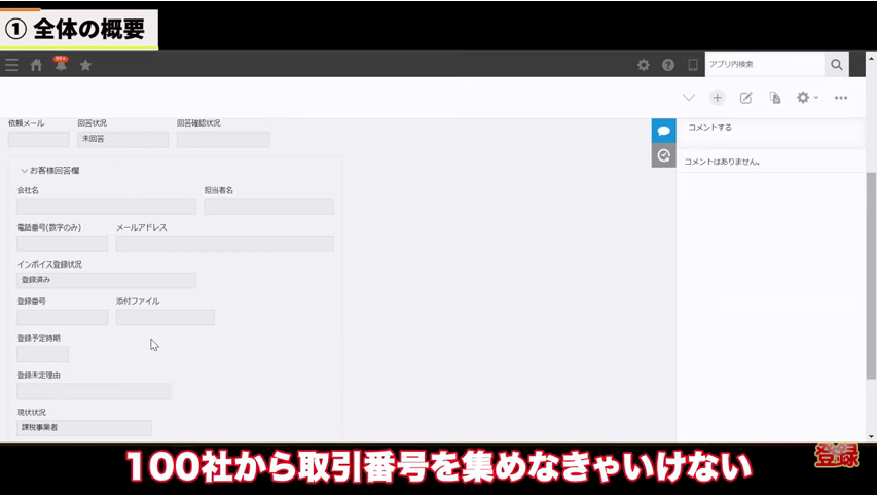
Task: Open the app settings gear dropdown
Action: coord(806,98)
